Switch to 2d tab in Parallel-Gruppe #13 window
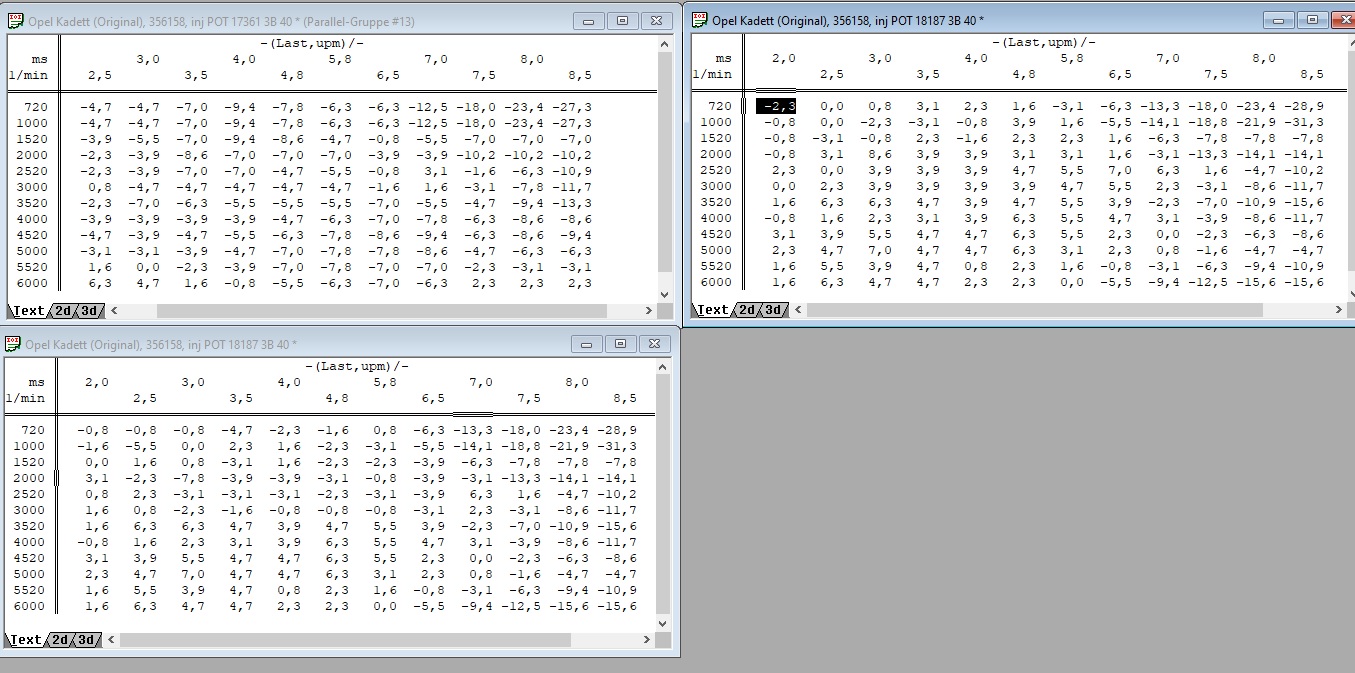This screenshot has height=673, width=1355. tap(62, 311)
